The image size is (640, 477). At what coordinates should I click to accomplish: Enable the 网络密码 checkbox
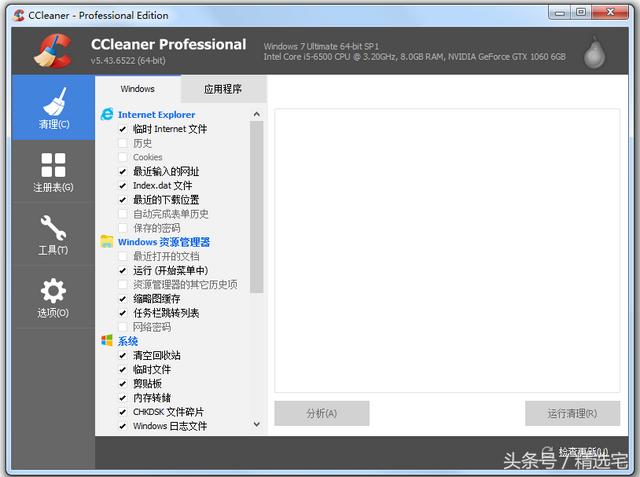(123, 327)
